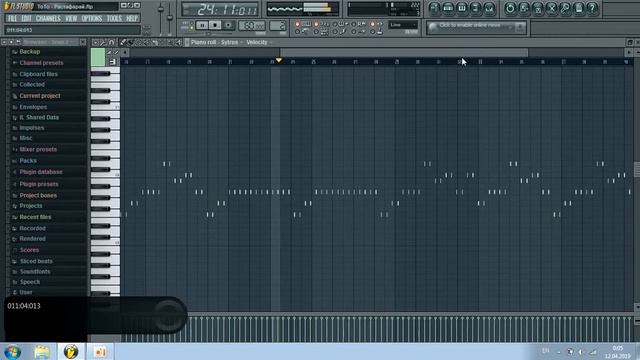Viewport: 640px width, 360px height.
Task: Expand the Channel presets folder
Action: pyautogui.click(x=41, y=63)
